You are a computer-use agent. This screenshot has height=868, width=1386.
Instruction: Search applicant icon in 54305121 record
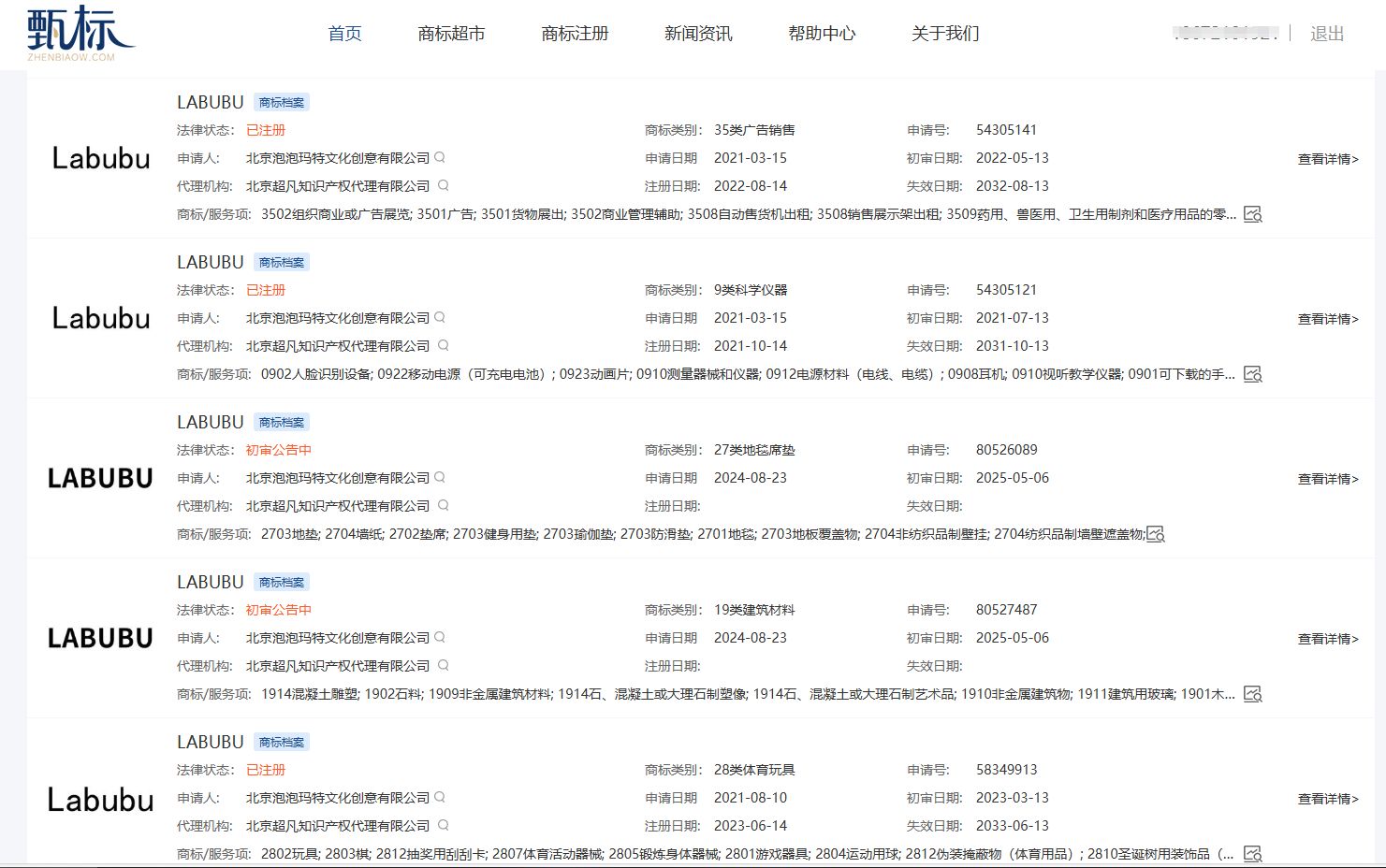coord(440,317)
